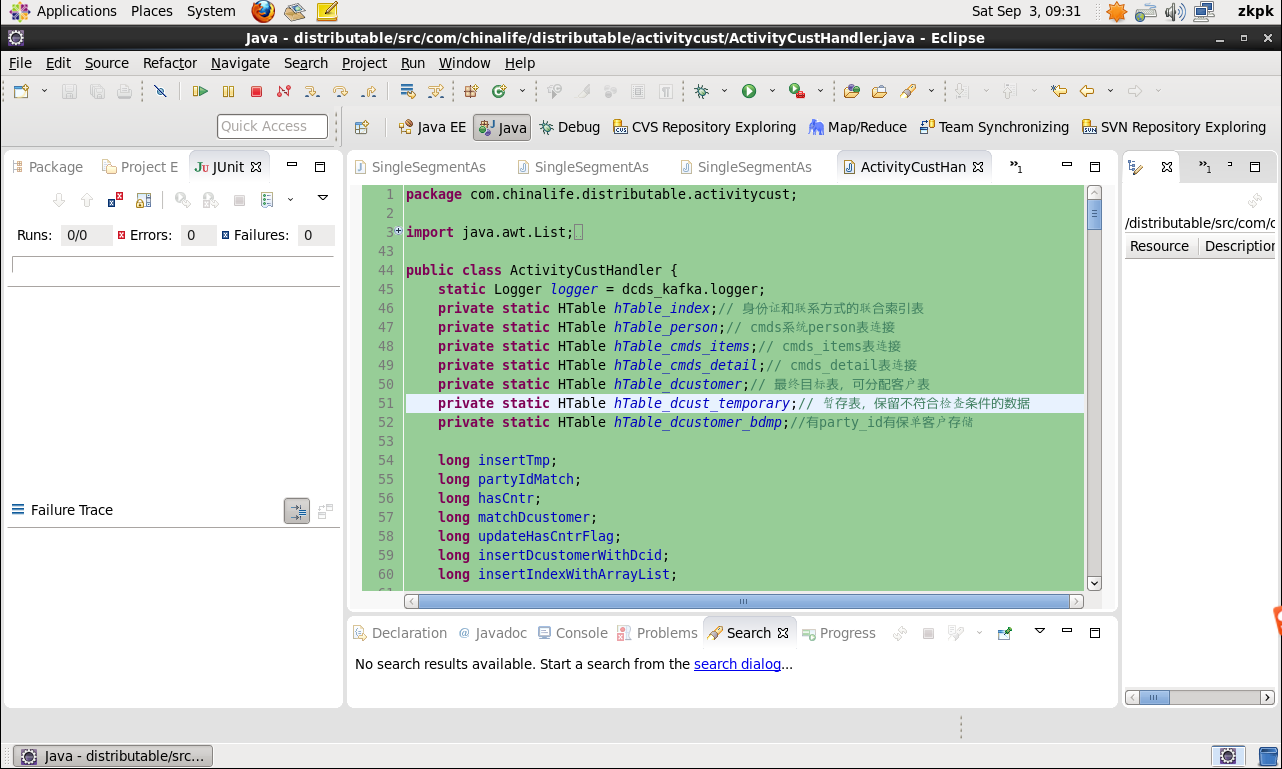
Task: Click Failure Trace filter stack trace icon
Action: pos(297,511)
